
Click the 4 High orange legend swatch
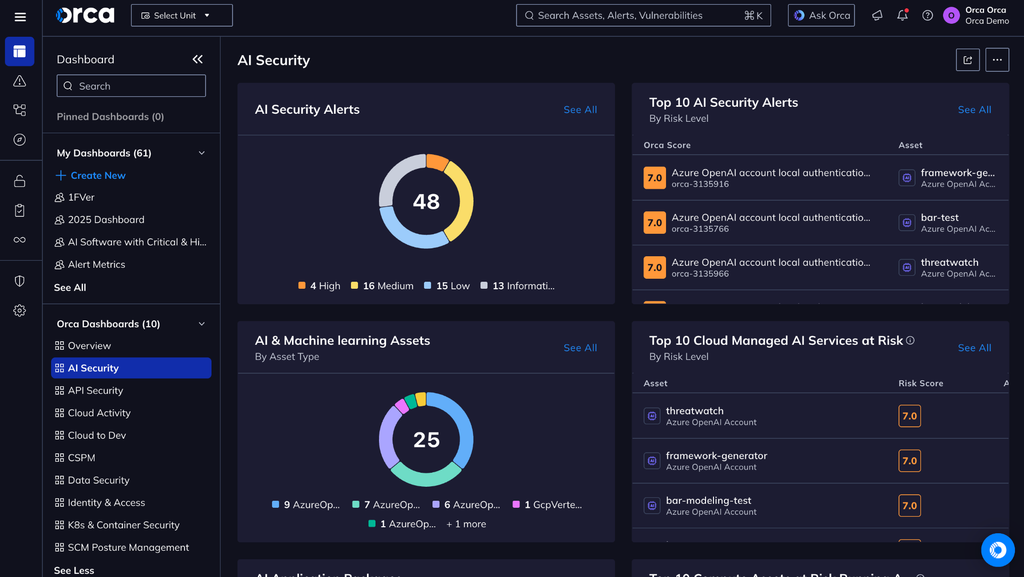coord(302,285)
